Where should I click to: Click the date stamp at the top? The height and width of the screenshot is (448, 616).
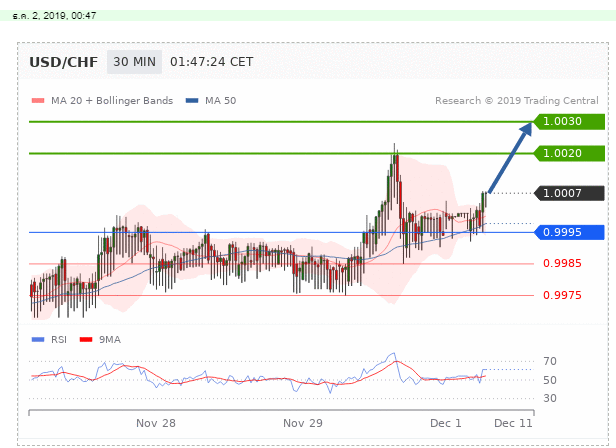pyautogui.click(x=54, y=16)
